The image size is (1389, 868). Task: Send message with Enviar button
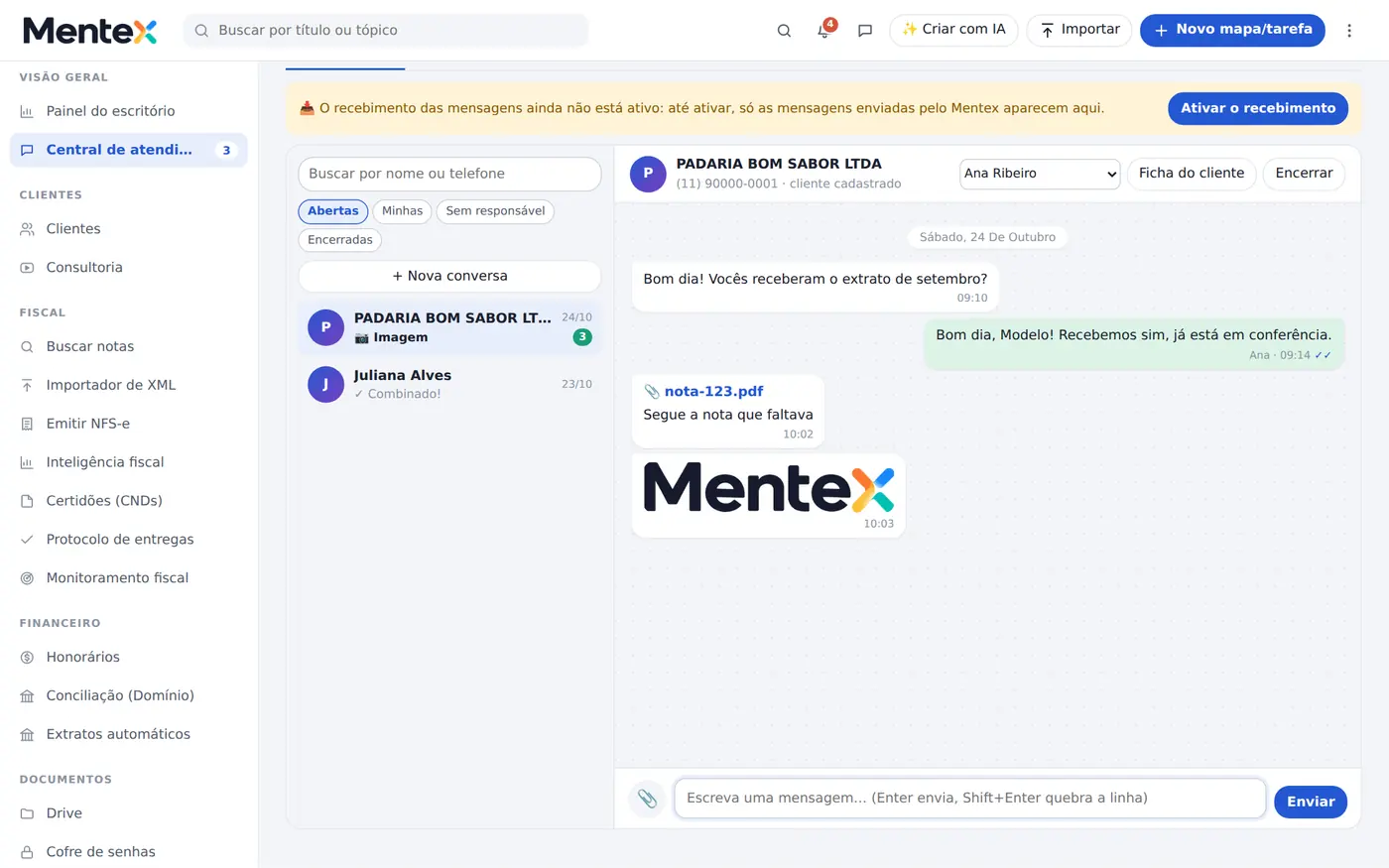pyautogui.click(x=1311, y=802)
